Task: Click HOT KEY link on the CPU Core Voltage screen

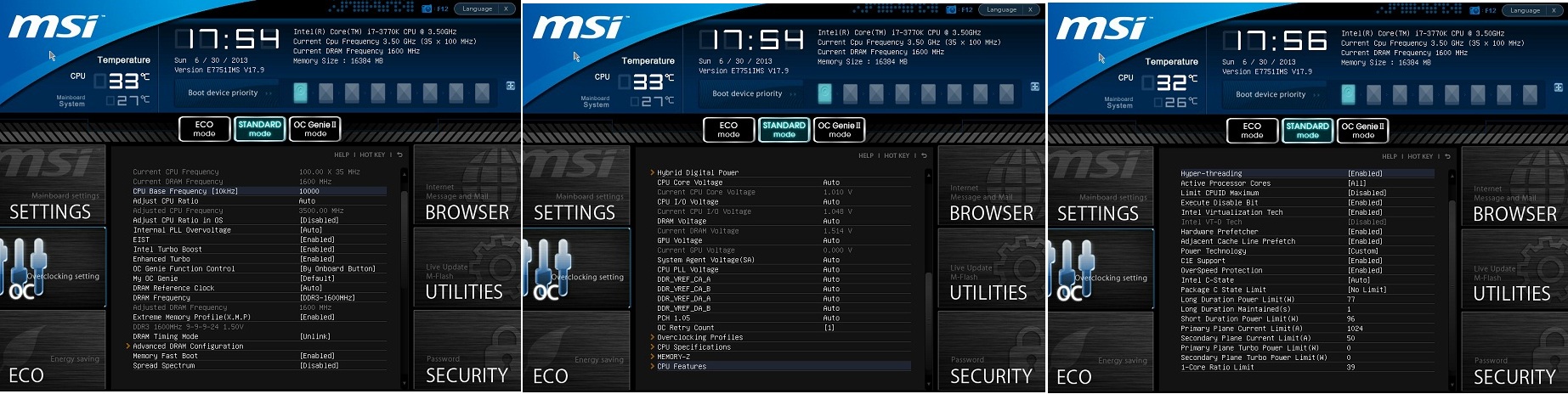Action: coord(897,155)
